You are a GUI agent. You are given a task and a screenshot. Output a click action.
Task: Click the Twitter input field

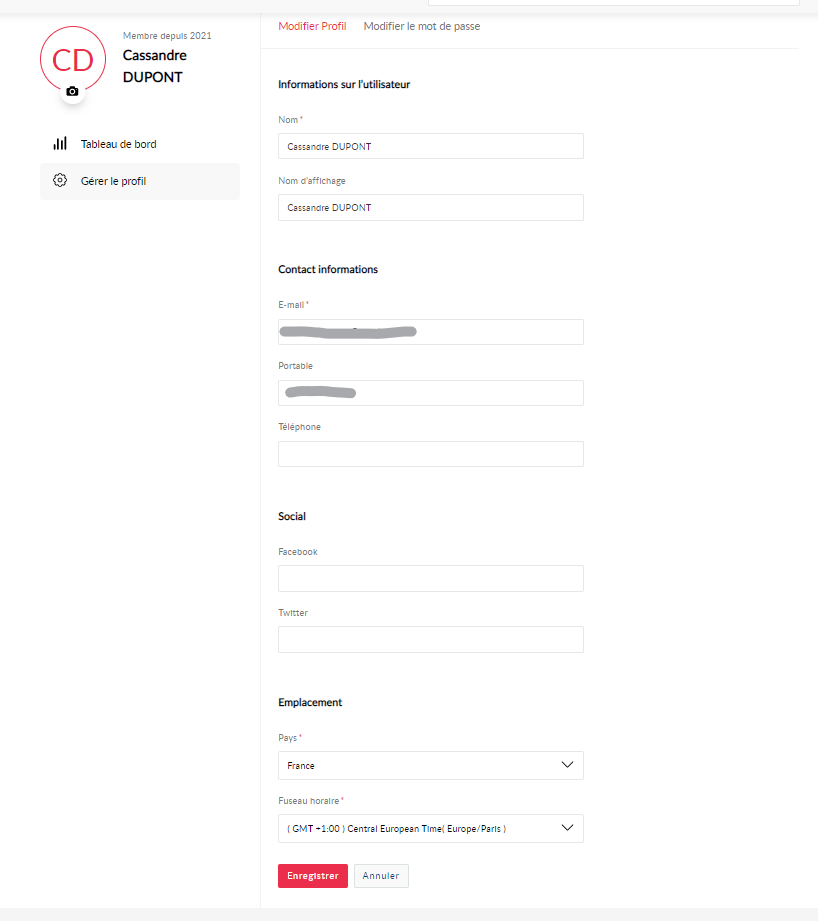(431, 640)
